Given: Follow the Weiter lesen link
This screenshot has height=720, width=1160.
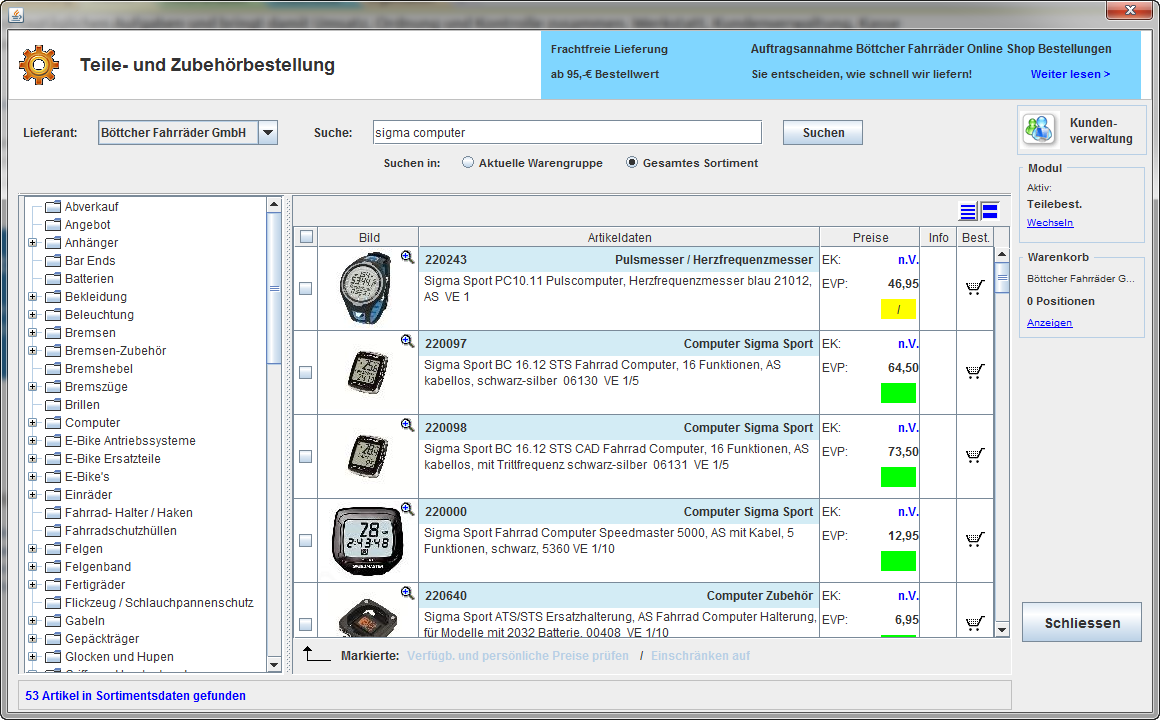Looking at the screenshot, I should 1070,74.
